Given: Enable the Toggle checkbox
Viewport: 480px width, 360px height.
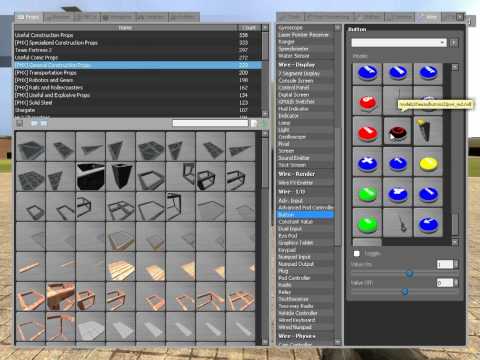Looking at the screenshot, I should click(357, 254).
